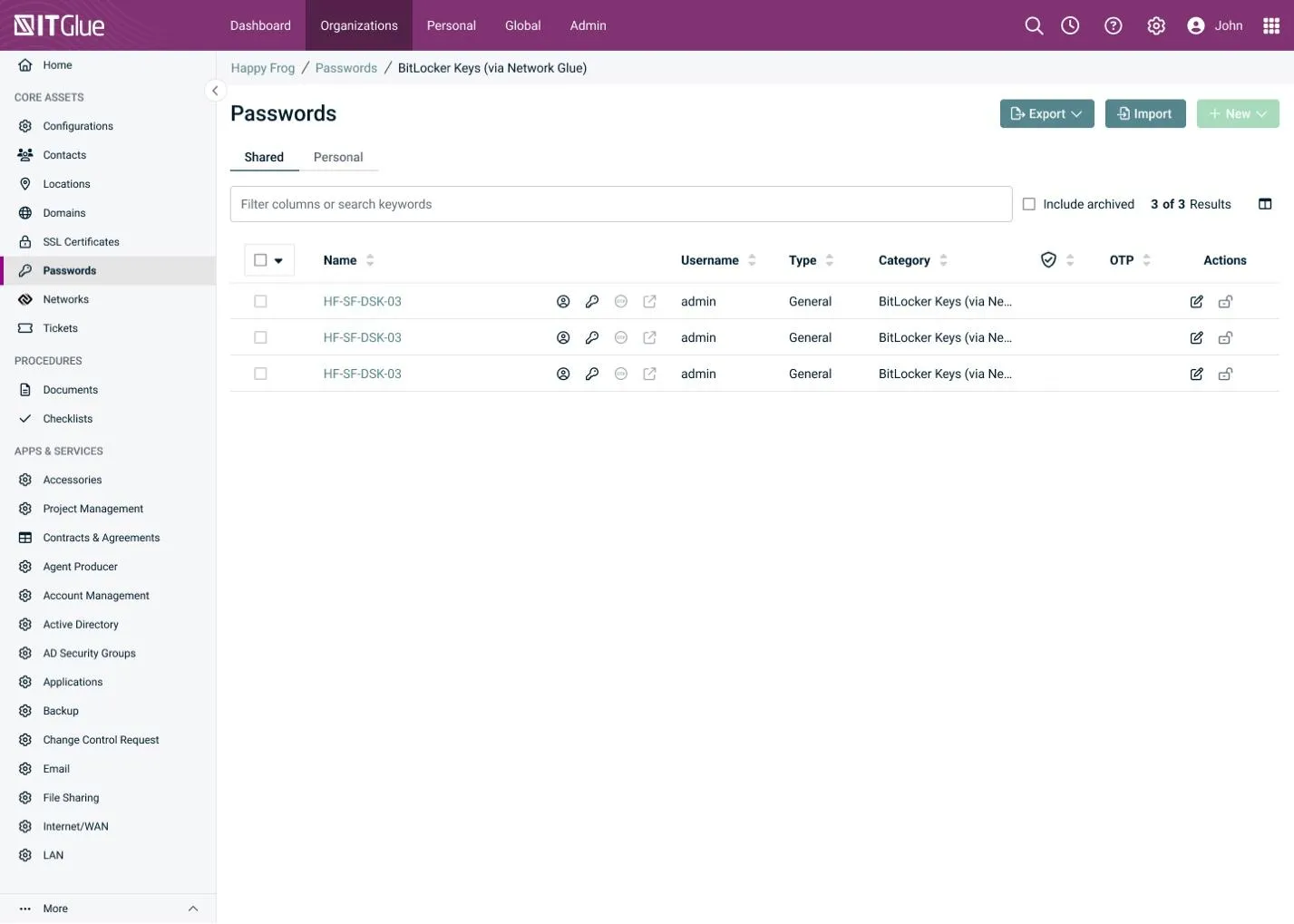Expand the select-all checkbox dropdown arrow
1294x924 pixels.
click(x=278, y=261)
